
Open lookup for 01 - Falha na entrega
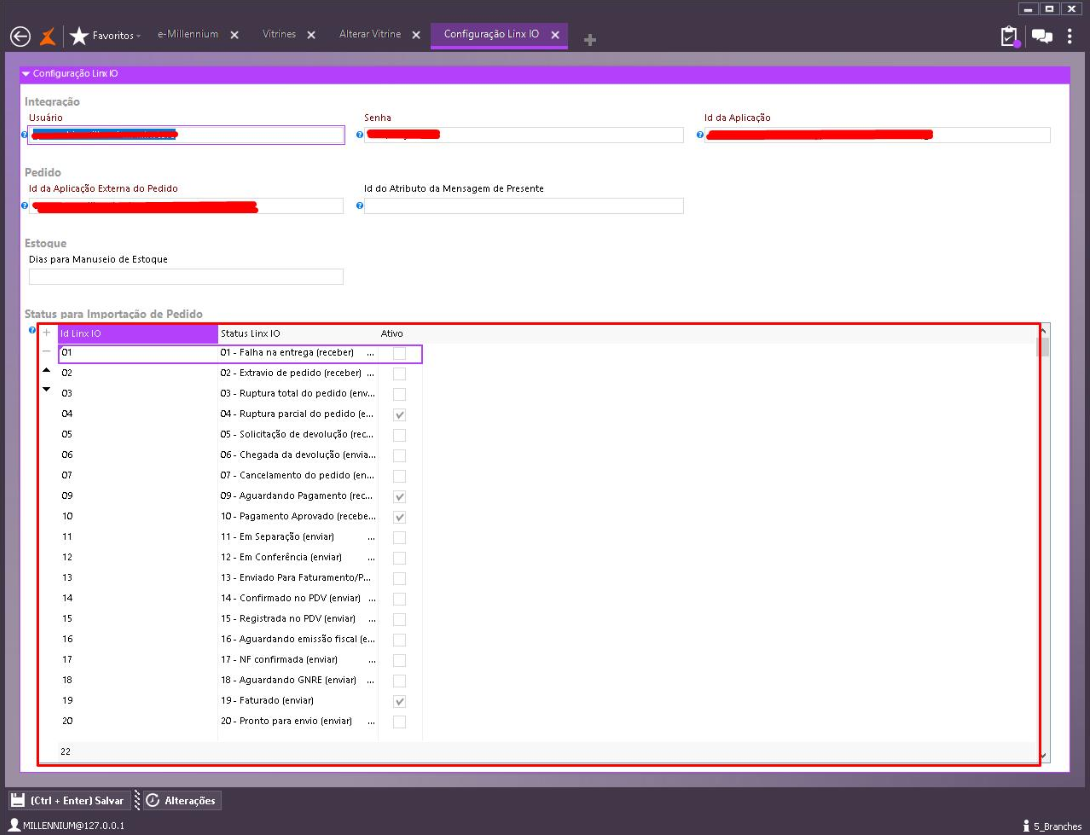tap(371, 353)
